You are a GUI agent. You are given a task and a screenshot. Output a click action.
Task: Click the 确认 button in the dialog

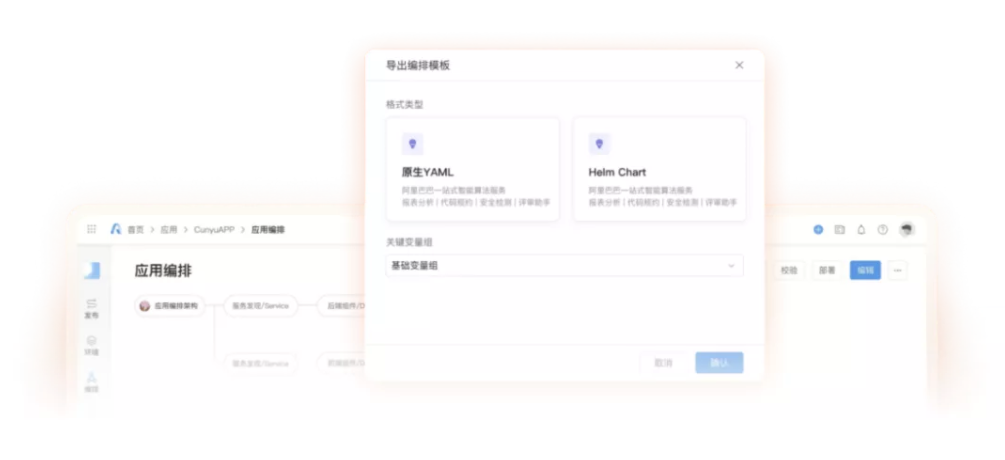pyautogui.click(x=719, y=363)
